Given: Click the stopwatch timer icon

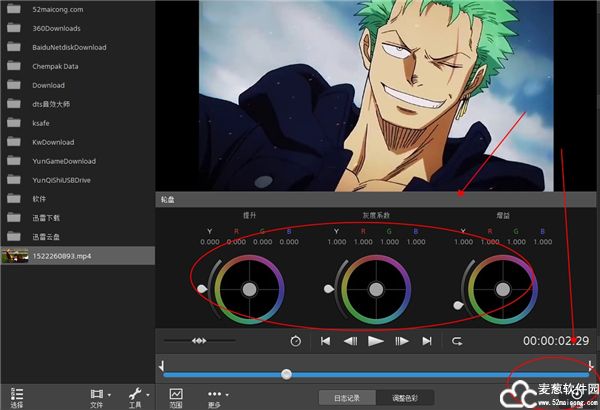Looking at the screenshot, I should pyautogui.click(x=295, y=341).
